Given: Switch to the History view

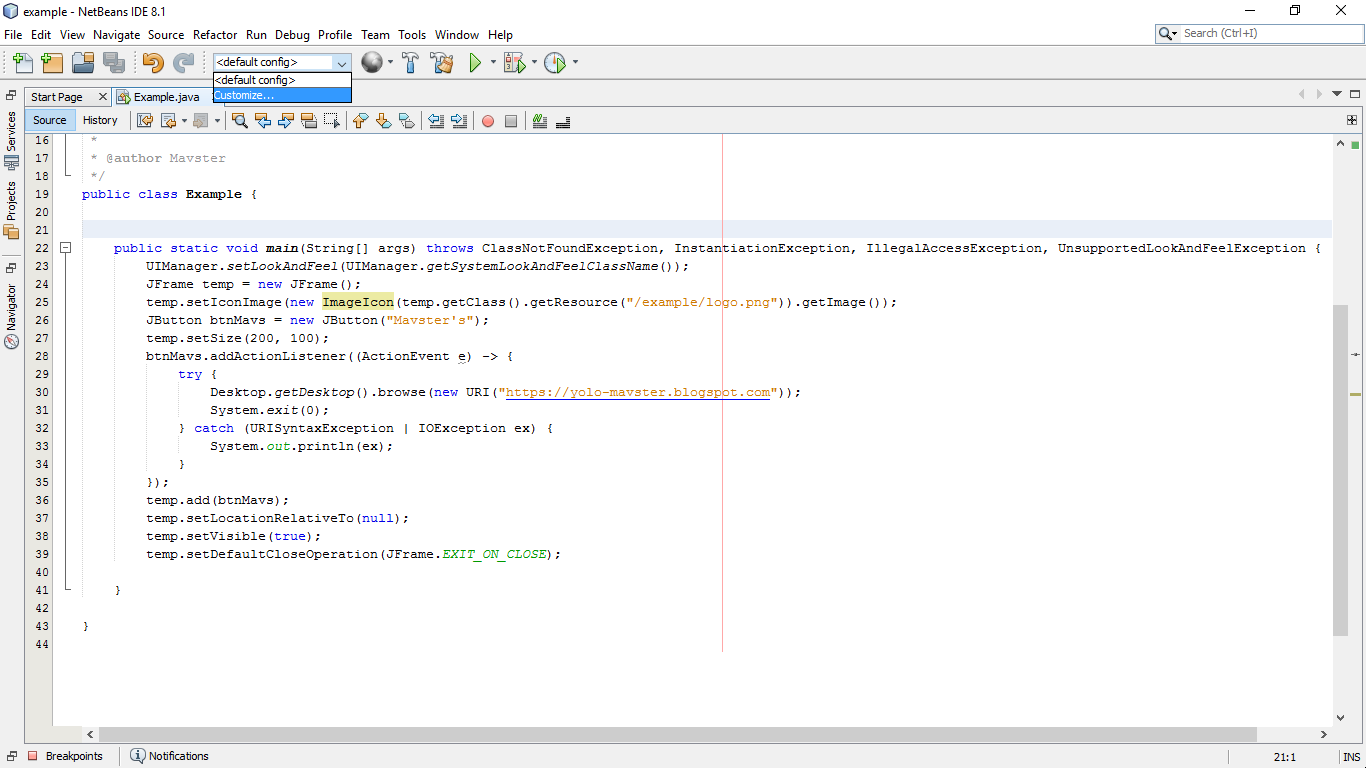Looking at the screenshot, I should click(101, 120).
